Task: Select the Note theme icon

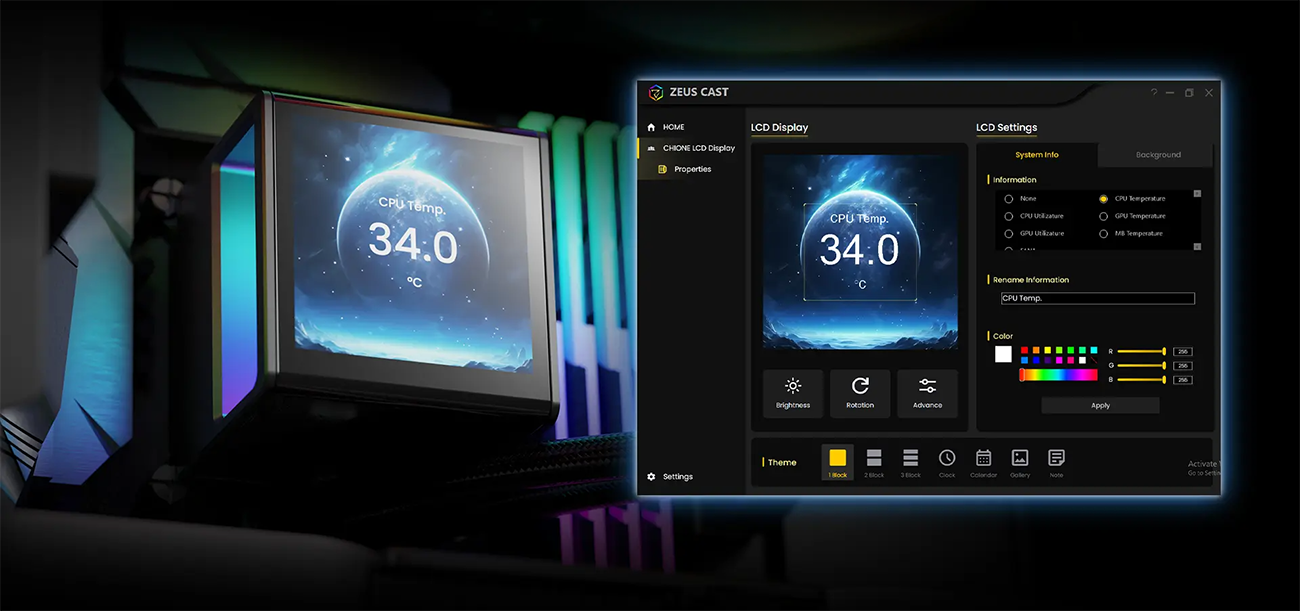Action: tap(1056, 462)
